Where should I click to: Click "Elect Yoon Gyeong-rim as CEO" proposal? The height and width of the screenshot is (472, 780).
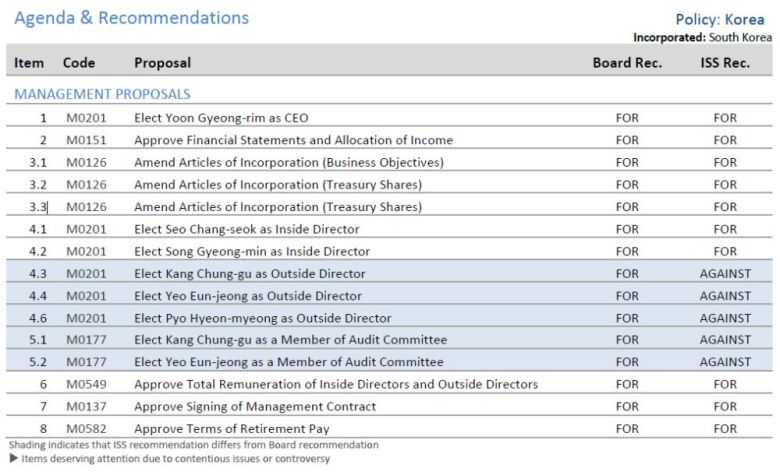click(x=221, y=118)
